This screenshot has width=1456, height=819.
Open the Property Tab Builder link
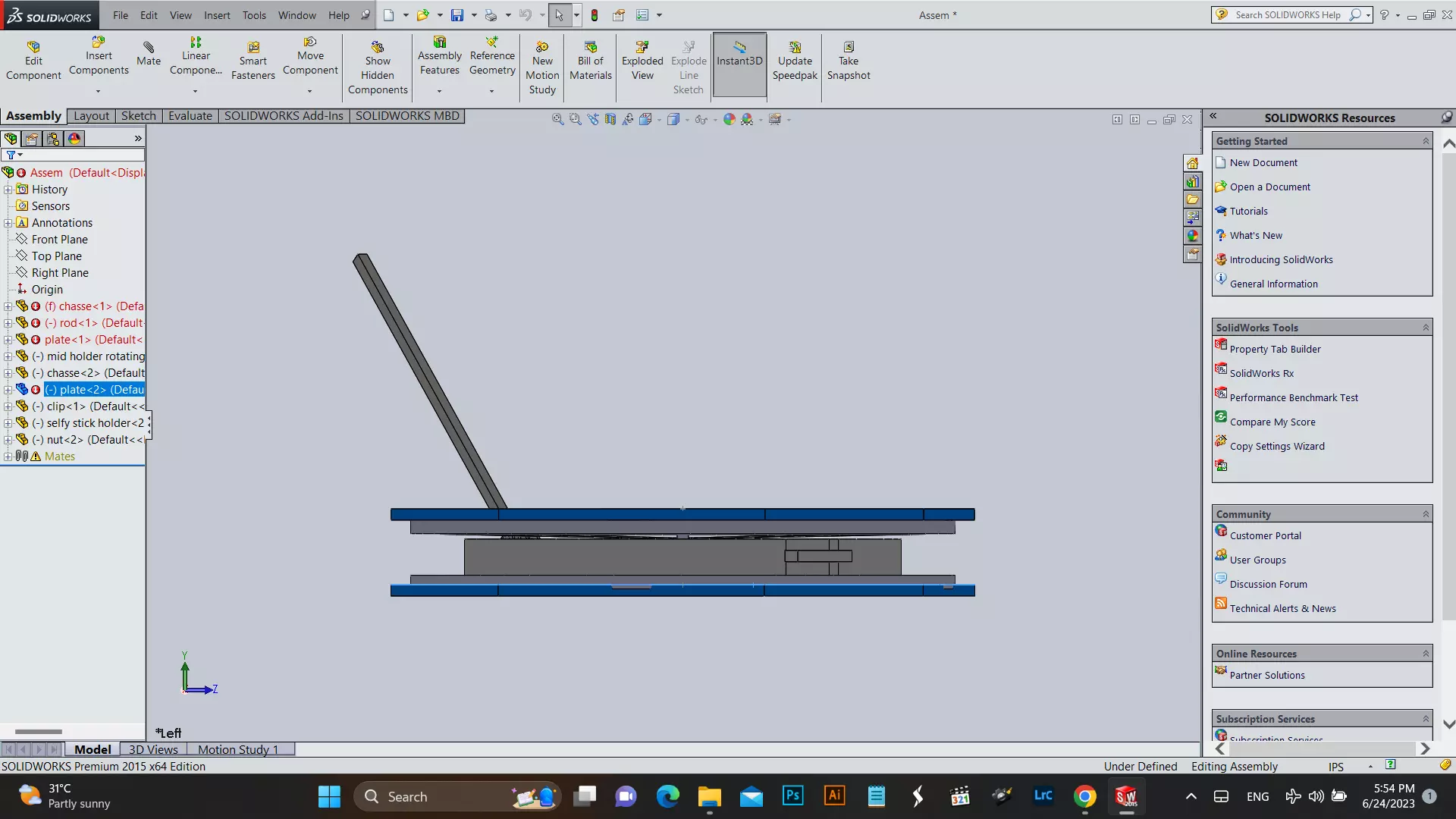[x=1275, y=350]
